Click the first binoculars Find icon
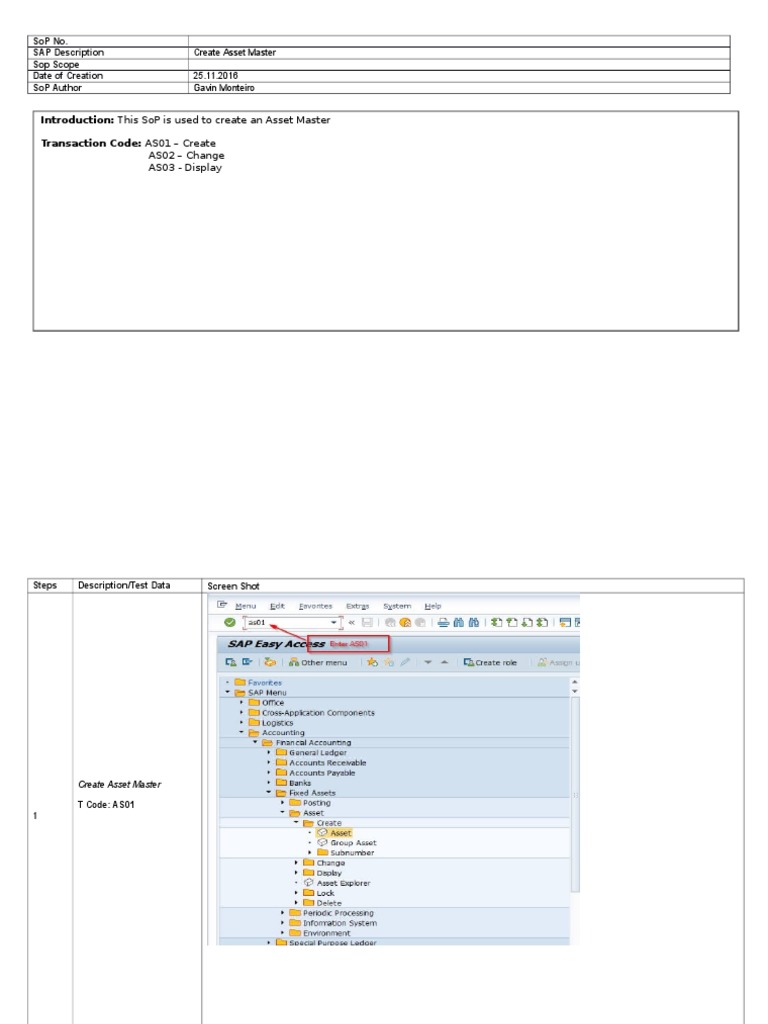This screenshot has width=768, height=1024. [x=458, y=622]
